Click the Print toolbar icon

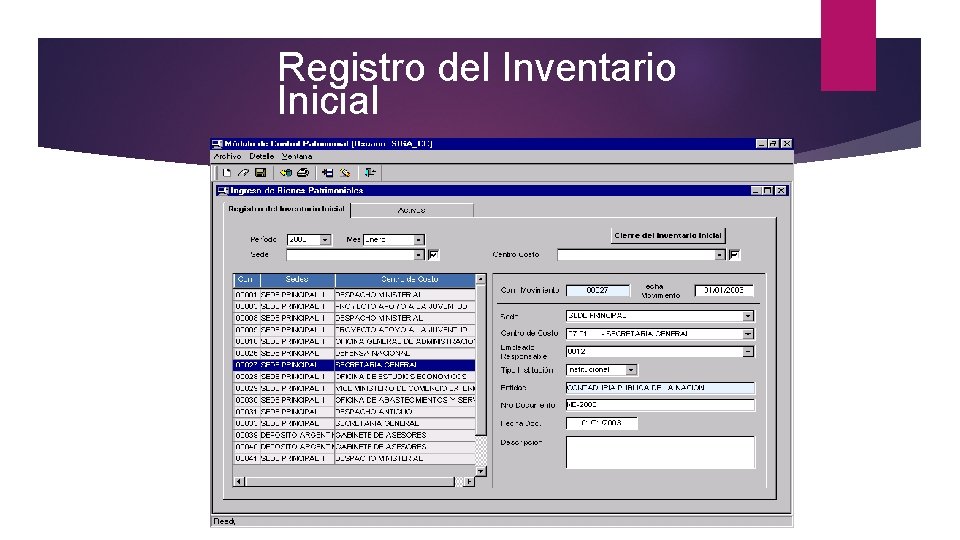coord(303,173)
